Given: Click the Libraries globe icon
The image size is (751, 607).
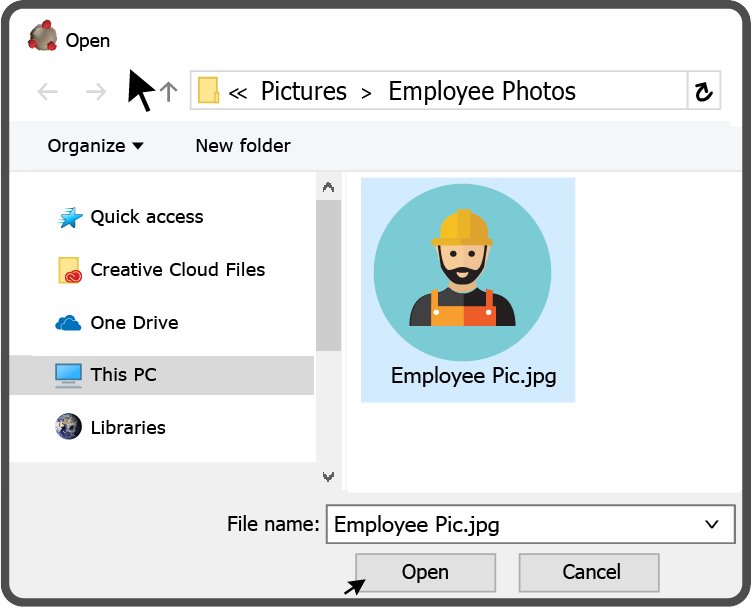Looking at the screenshot, I should click(68, 426).
